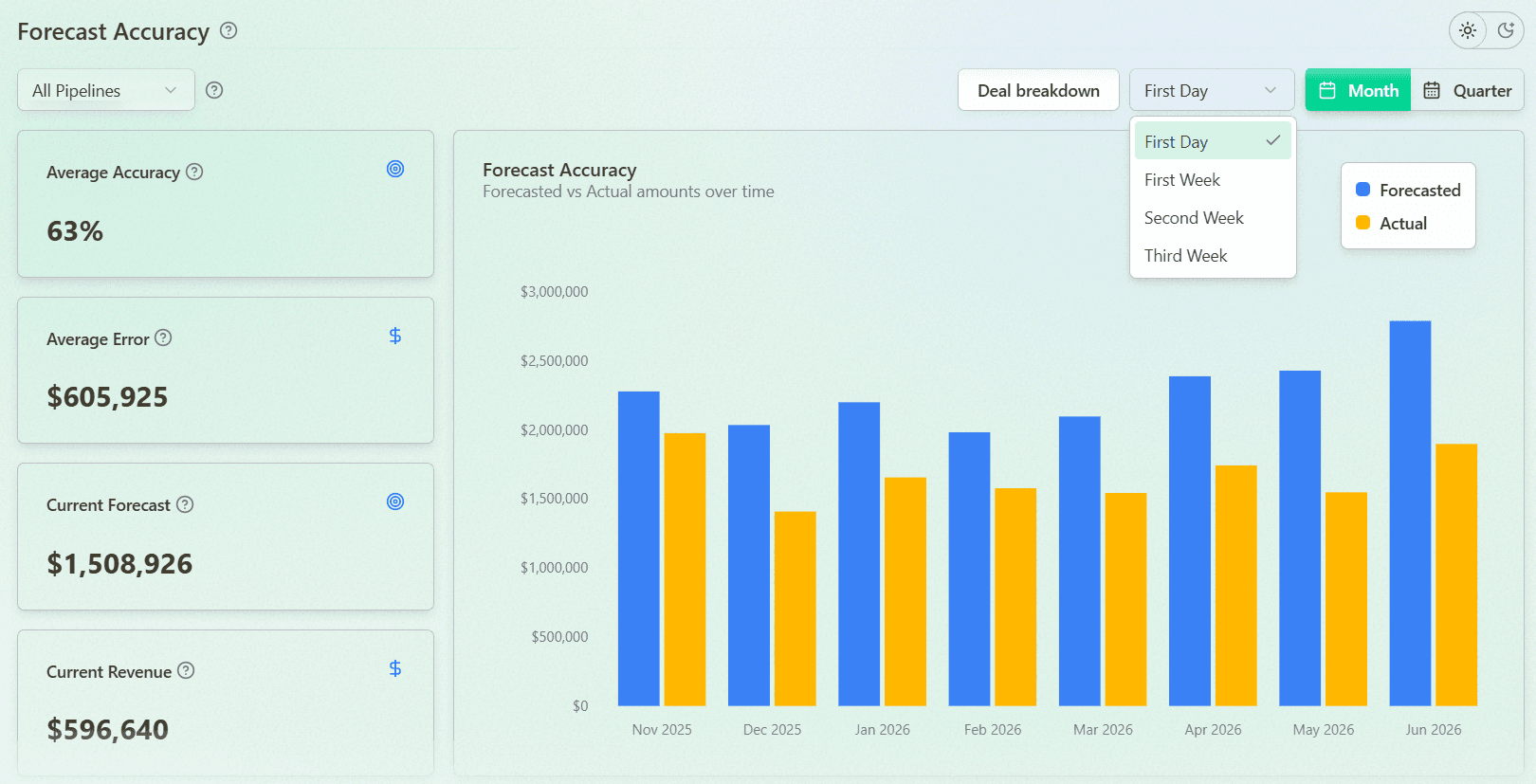Viewport: 1536px width, 784px height.
Task: Open the All Pipelines dropdown
Action: (x=106, y=90)
